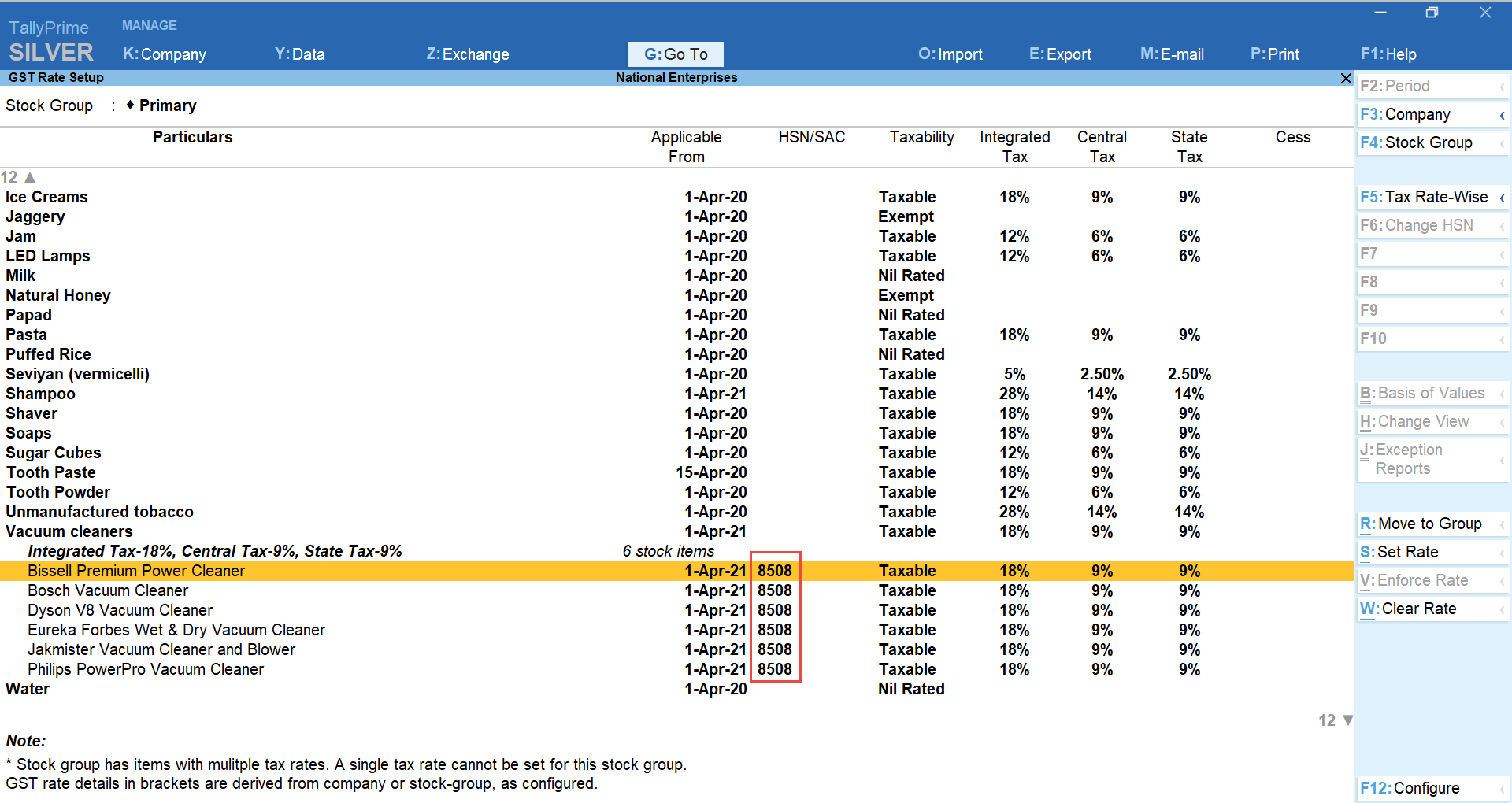1512x803 pixels.
Task: Open the P: Print menu
Action: [1275, 54]
